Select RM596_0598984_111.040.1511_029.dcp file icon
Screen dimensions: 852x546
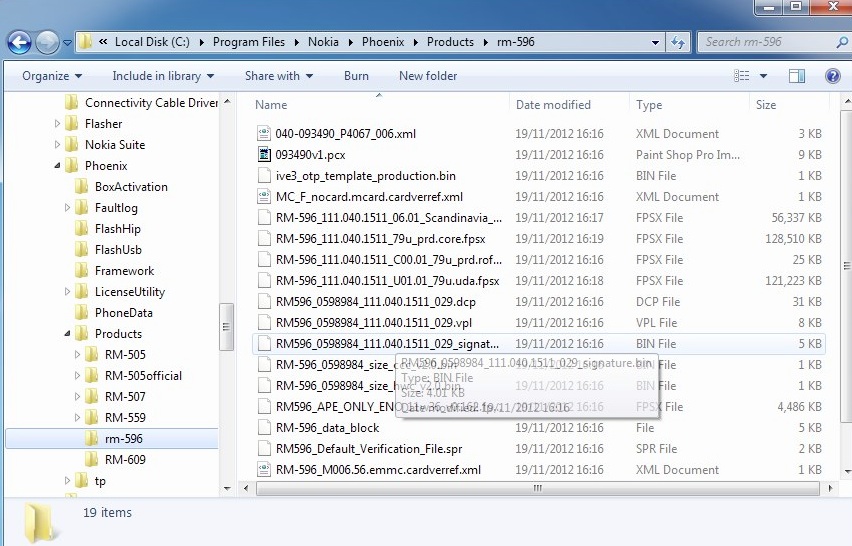point(264,302)
